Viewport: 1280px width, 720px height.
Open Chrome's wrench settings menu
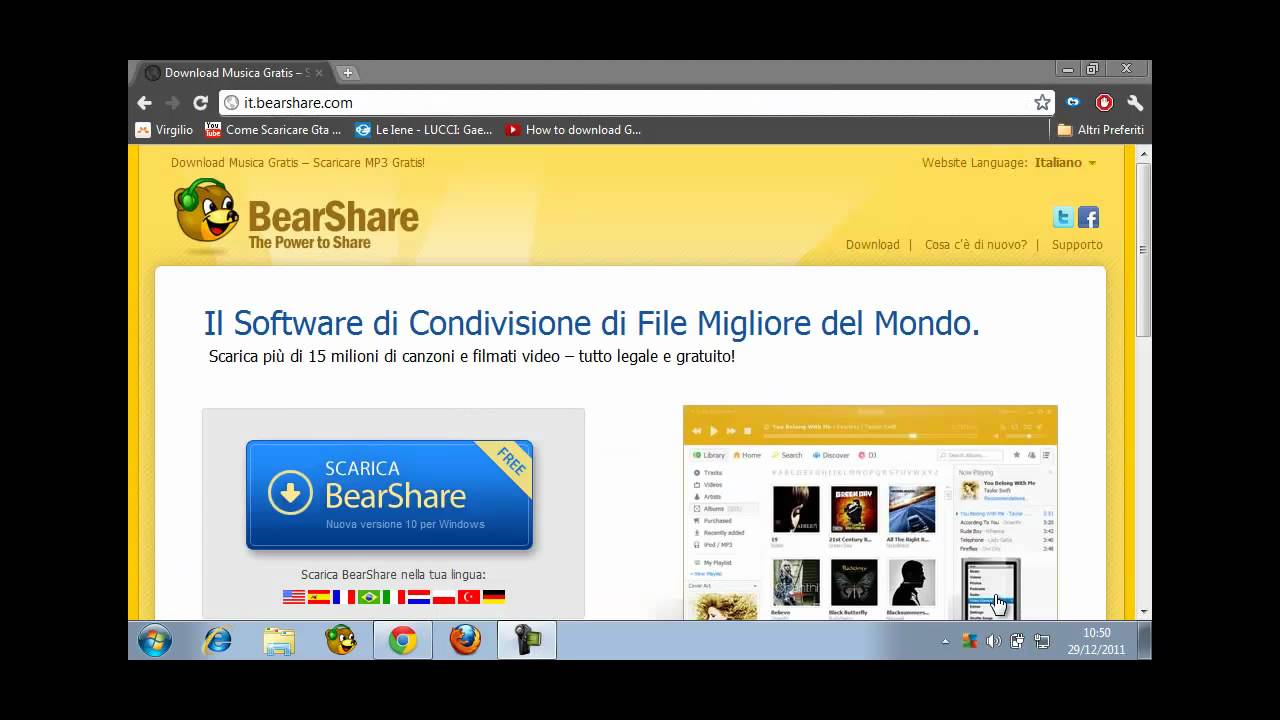(1135, 102)
